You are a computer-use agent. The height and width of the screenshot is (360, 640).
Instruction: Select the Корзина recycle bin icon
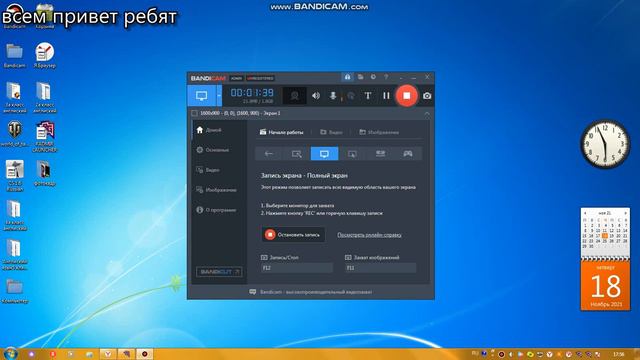click(45, 16)
